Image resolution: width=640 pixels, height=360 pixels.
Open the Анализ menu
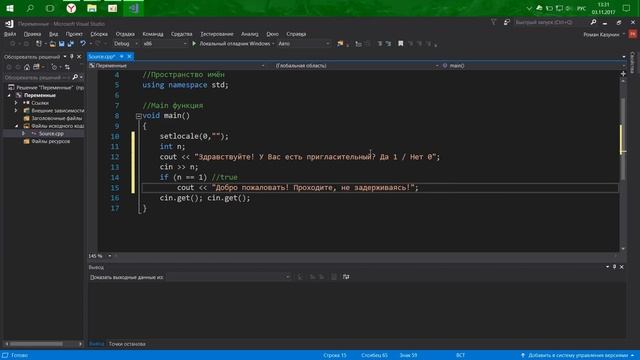(249, 34)
